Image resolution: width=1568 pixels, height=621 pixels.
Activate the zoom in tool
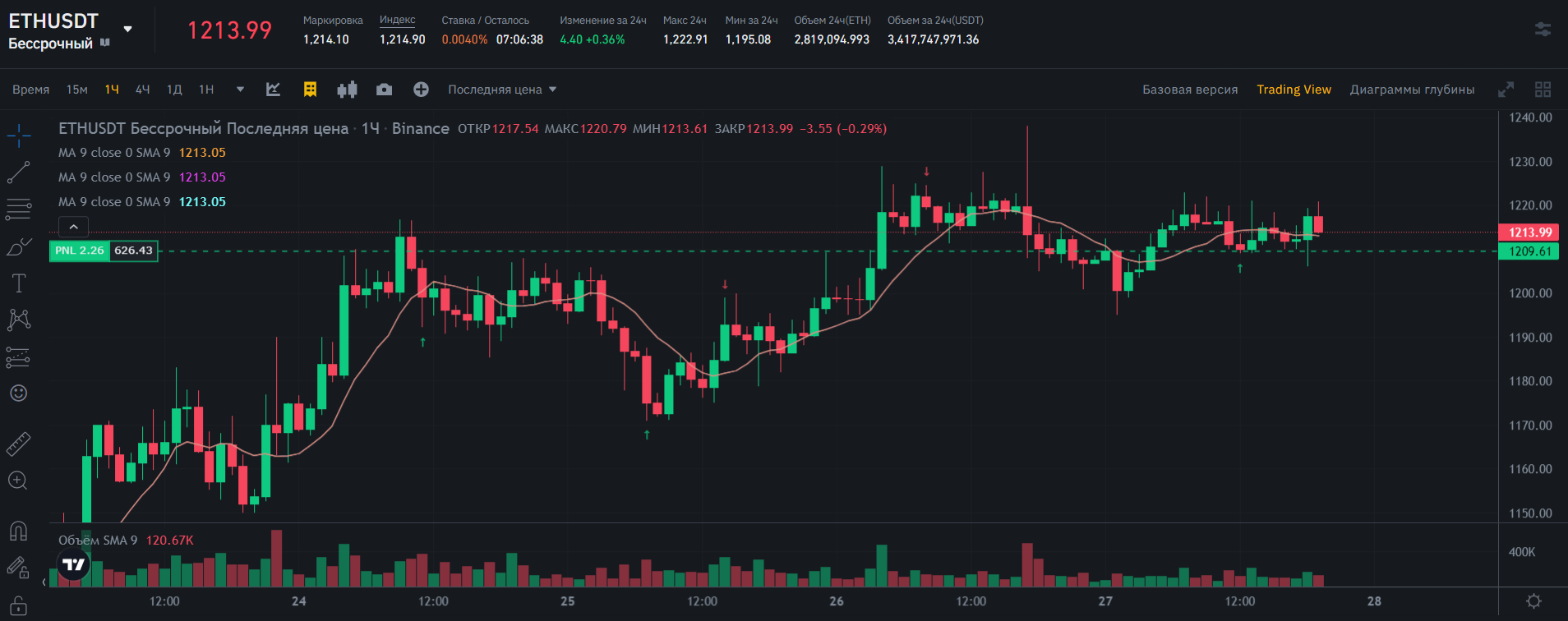click(18, 481)
